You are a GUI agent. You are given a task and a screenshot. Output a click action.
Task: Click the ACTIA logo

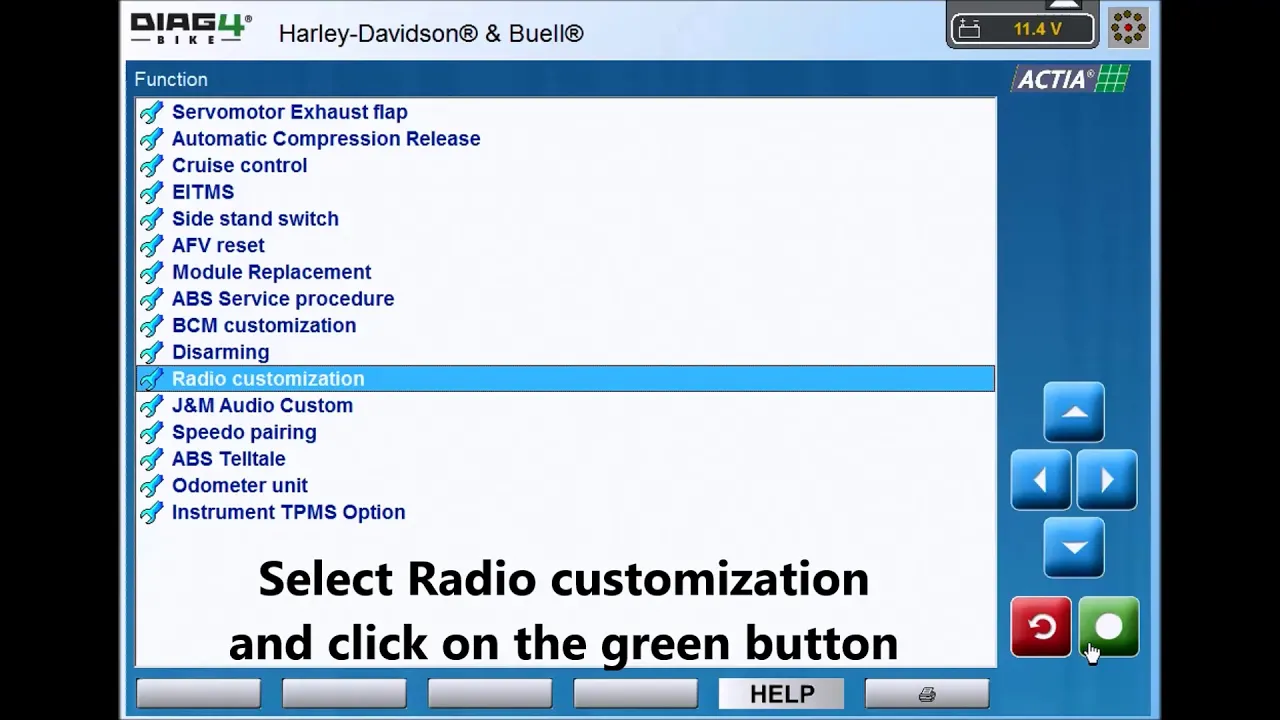click(1071, 79)
